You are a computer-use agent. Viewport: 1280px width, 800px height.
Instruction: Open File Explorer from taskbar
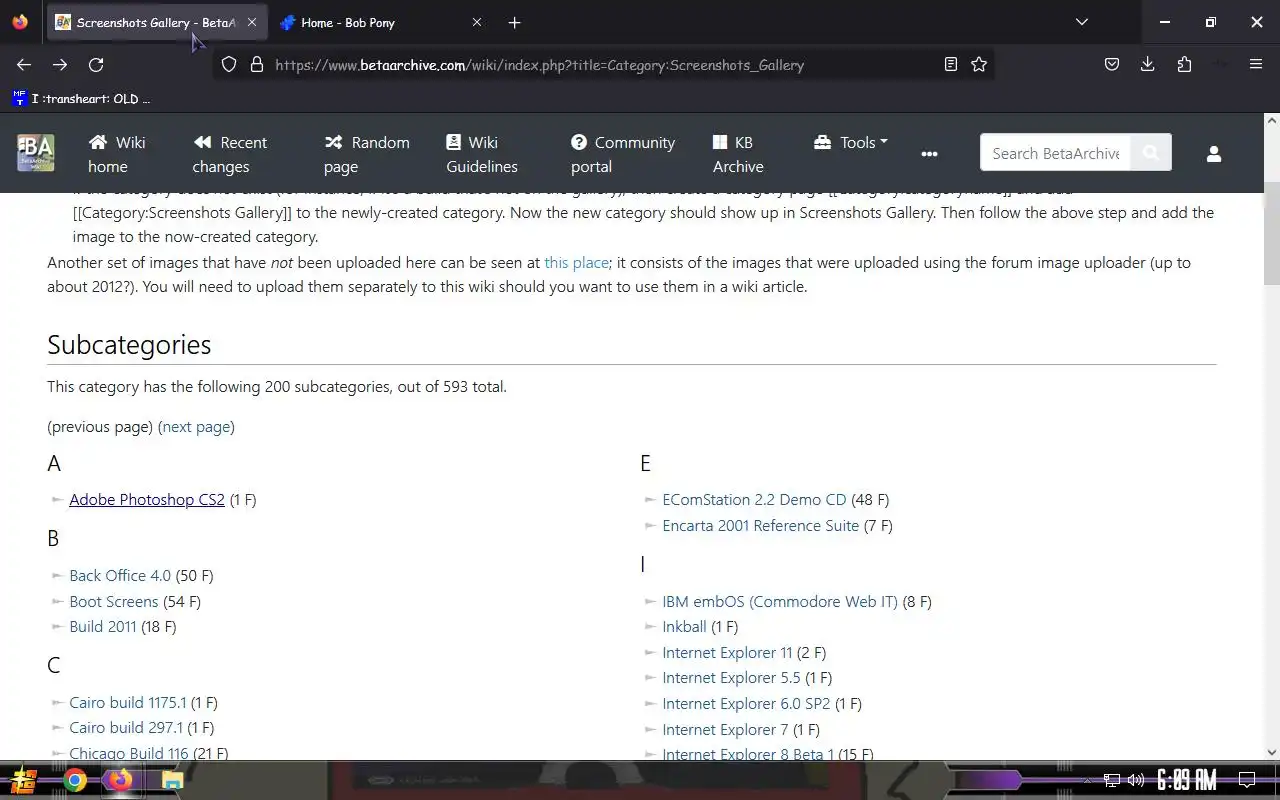coord(172,780)
